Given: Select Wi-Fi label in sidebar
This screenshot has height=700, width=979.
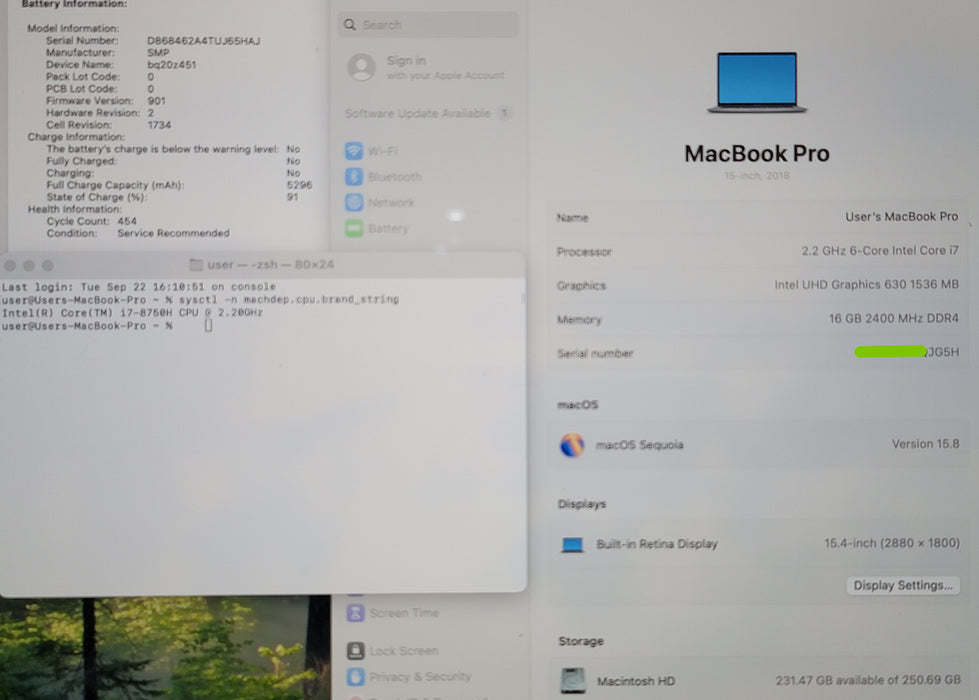Looking at the screenshot, I should pyautogui.click(x=383, y=151).
